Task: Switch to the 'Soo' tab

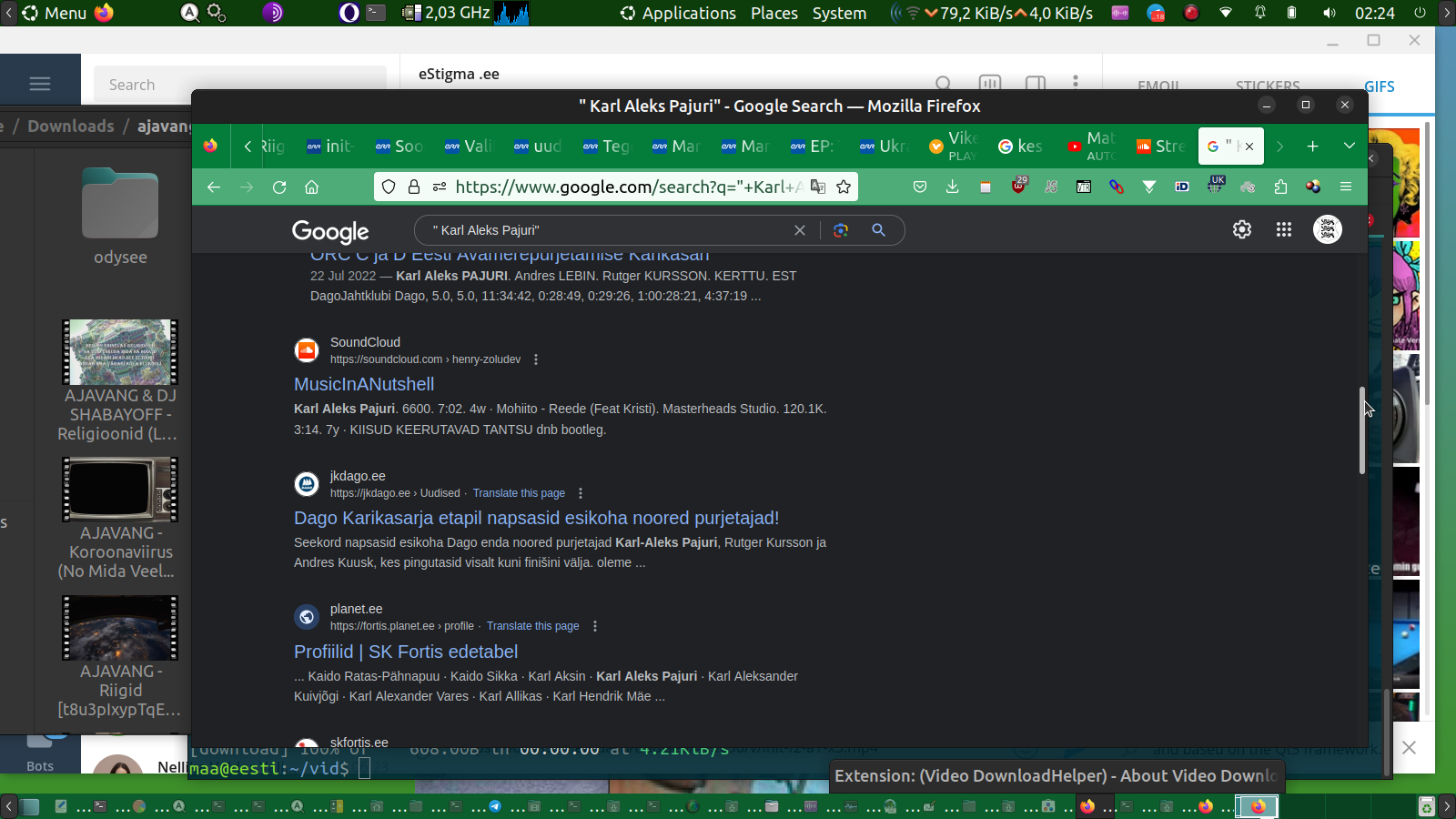Action: click(399, 146)
